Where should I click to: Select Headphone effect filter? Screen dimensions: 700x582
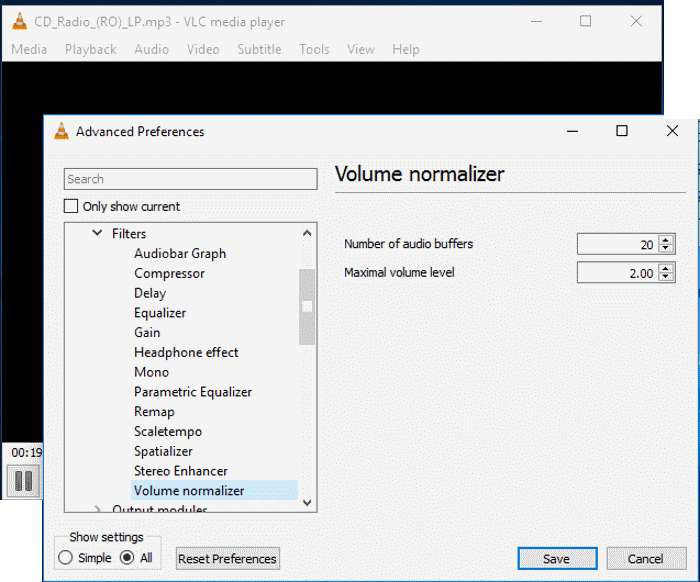click(186, 352)
